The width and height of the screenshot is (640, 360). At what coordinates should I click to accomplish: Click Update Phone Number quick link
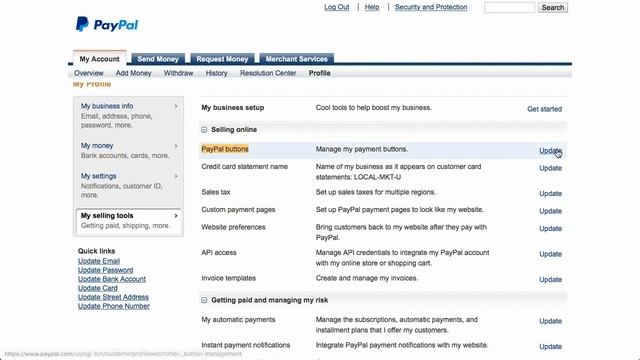(113, 306)
